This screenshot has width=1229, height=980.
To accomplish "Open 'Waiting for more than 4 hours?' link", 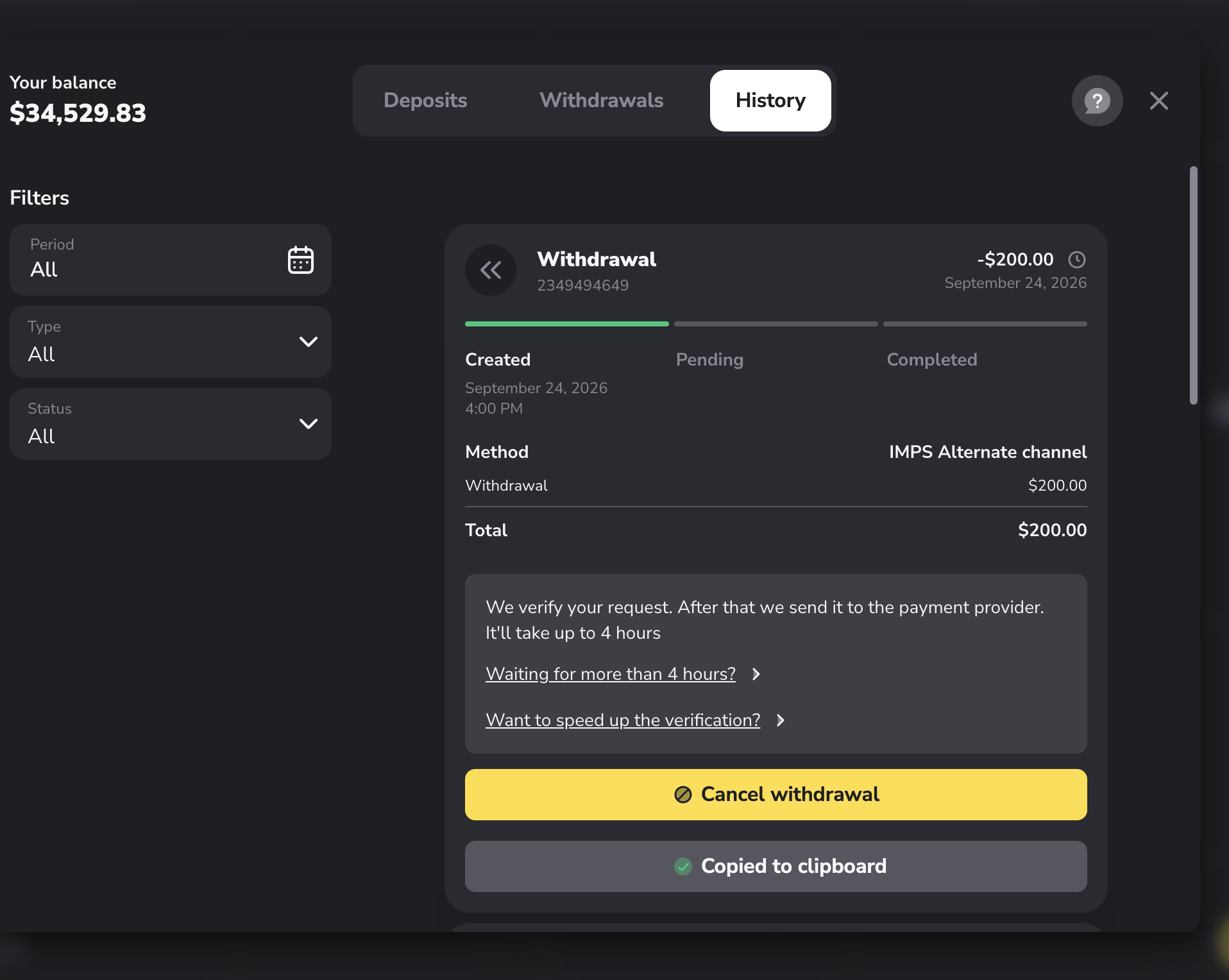I will pyautogui.click(x=611, y=674).
